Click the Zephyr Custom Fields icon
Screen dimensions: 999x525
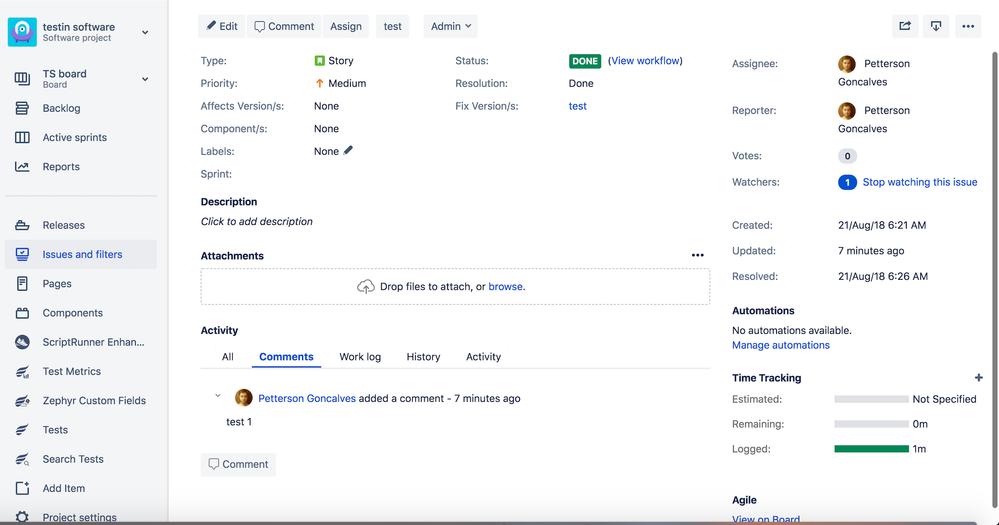point(22,401)
